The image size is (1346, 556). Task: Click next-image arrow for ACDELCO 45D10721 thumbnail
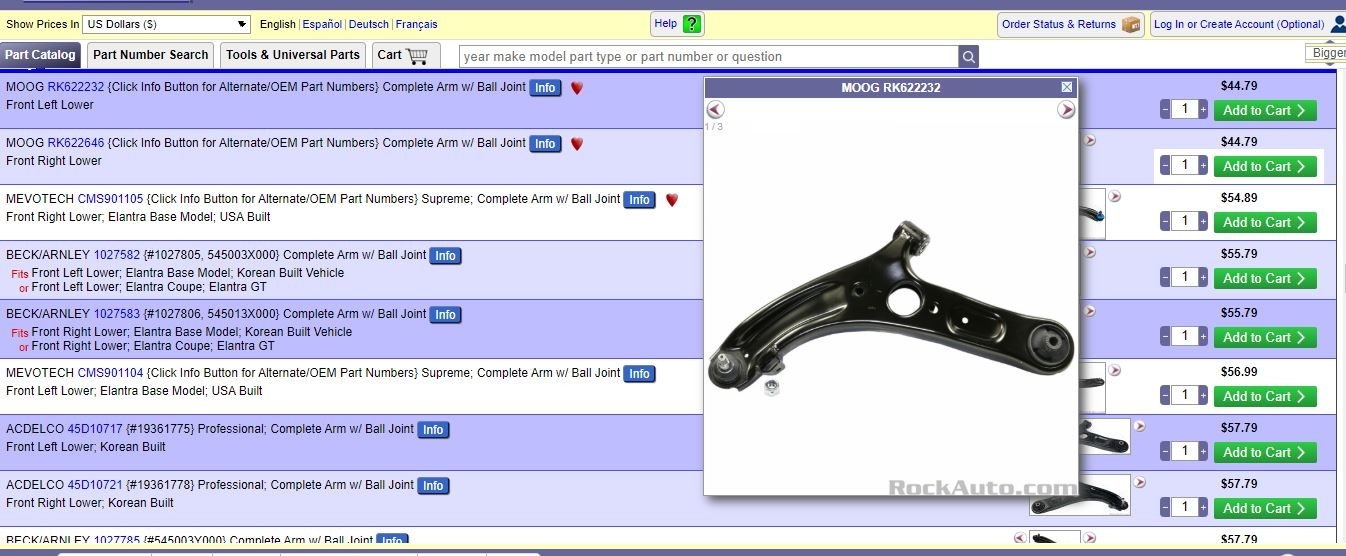[1139, 483]
